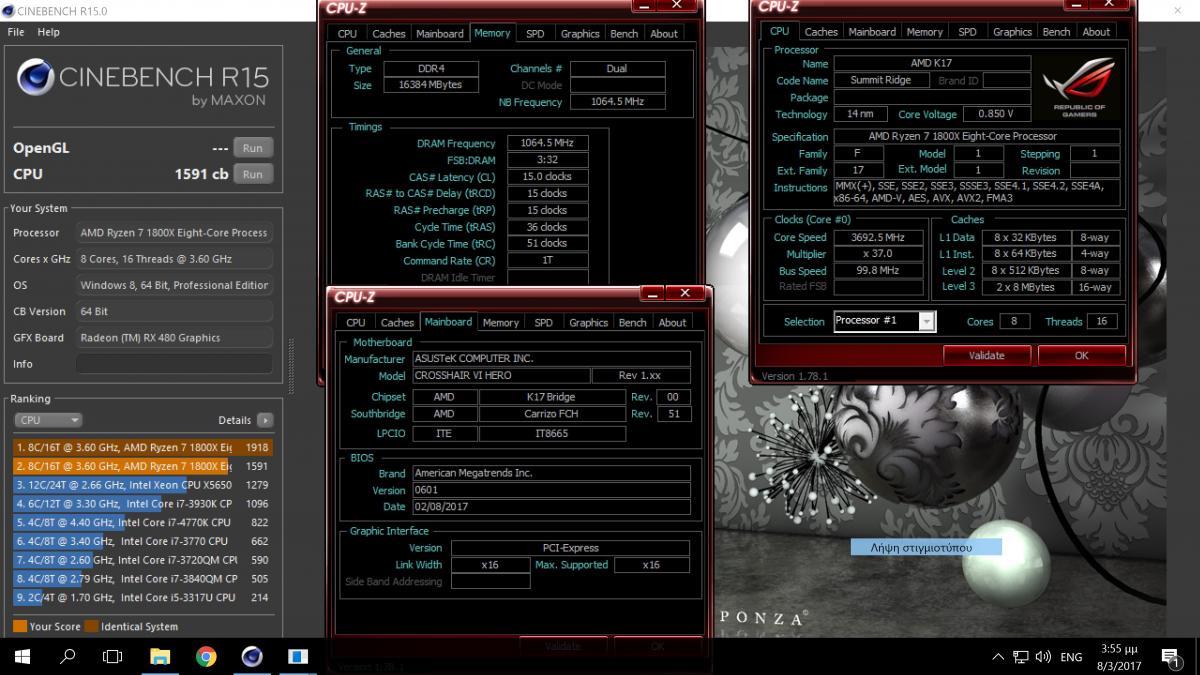Open Memory tab in CPU-Z CPU window
1200x675 pixels.
925,32
